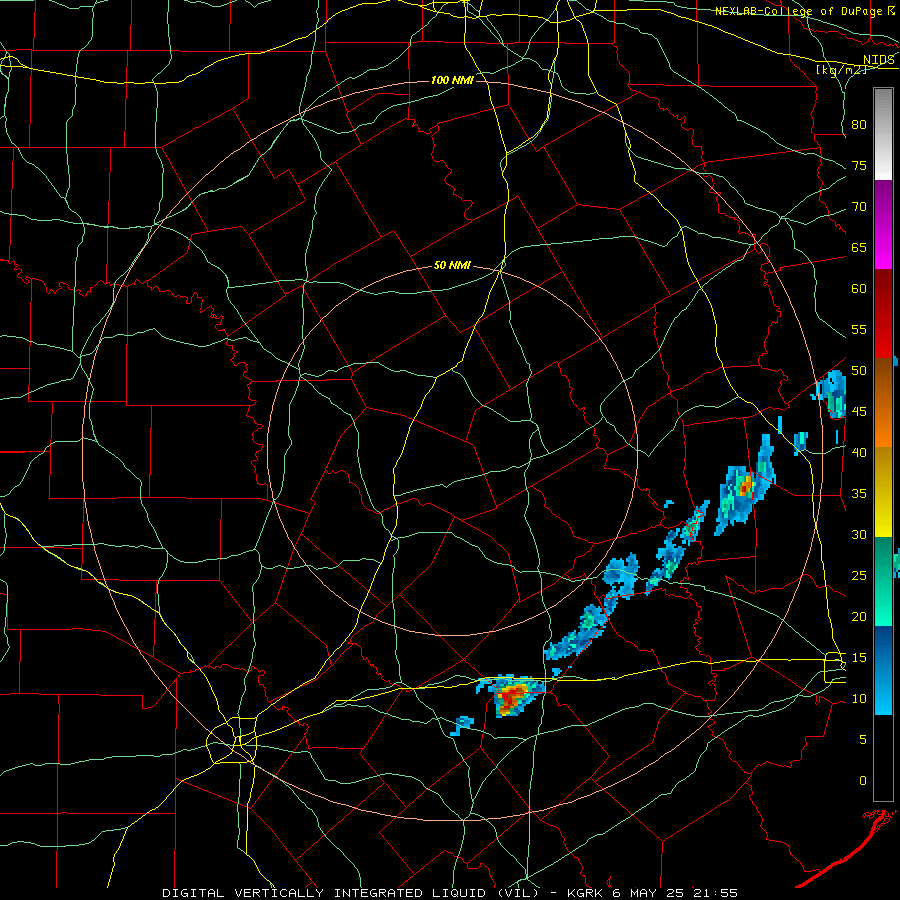Image resolution: width=900 pixels, height=900 pixels.
Task: Click the value 35 on the legend
Action: coord(859,494)
